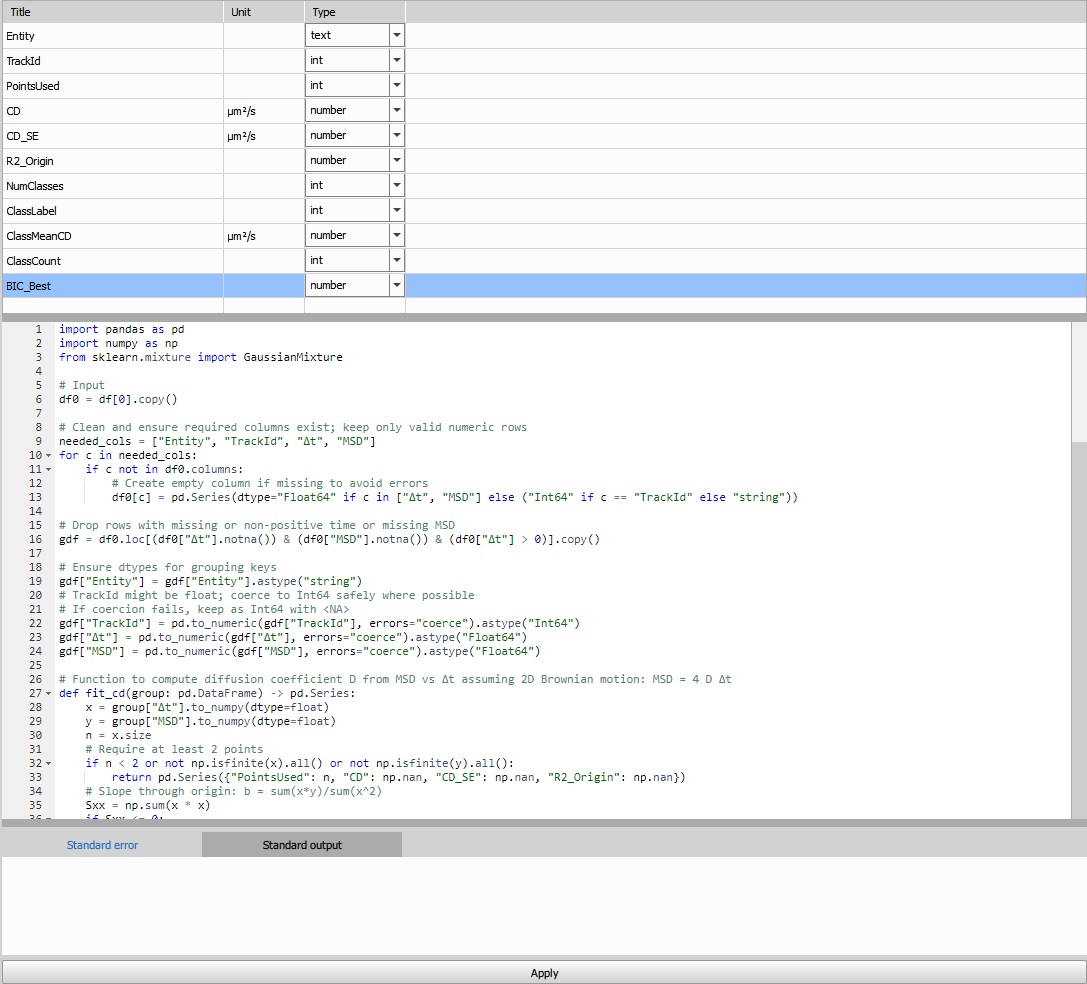
Task: Click code line 3 importing GaussianMixture
Action: (200, 357)
